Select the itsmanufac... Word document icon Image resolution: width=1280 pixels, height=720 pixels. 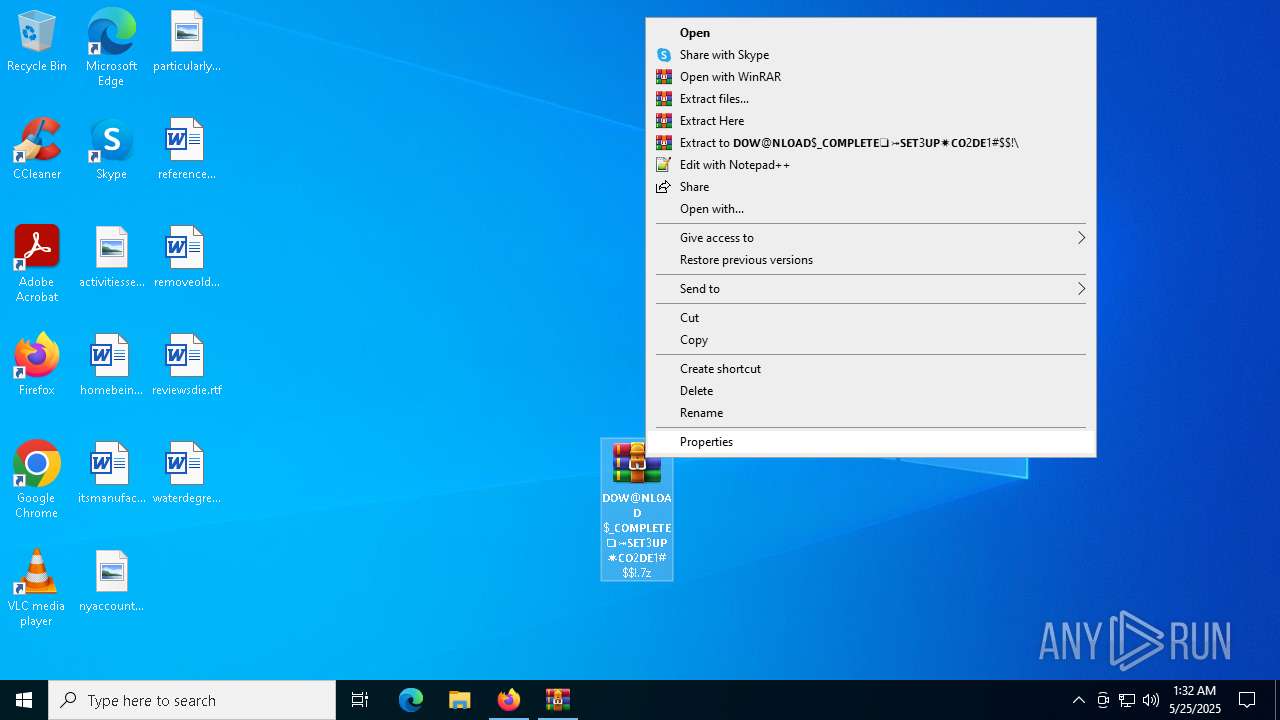[111, 474]
